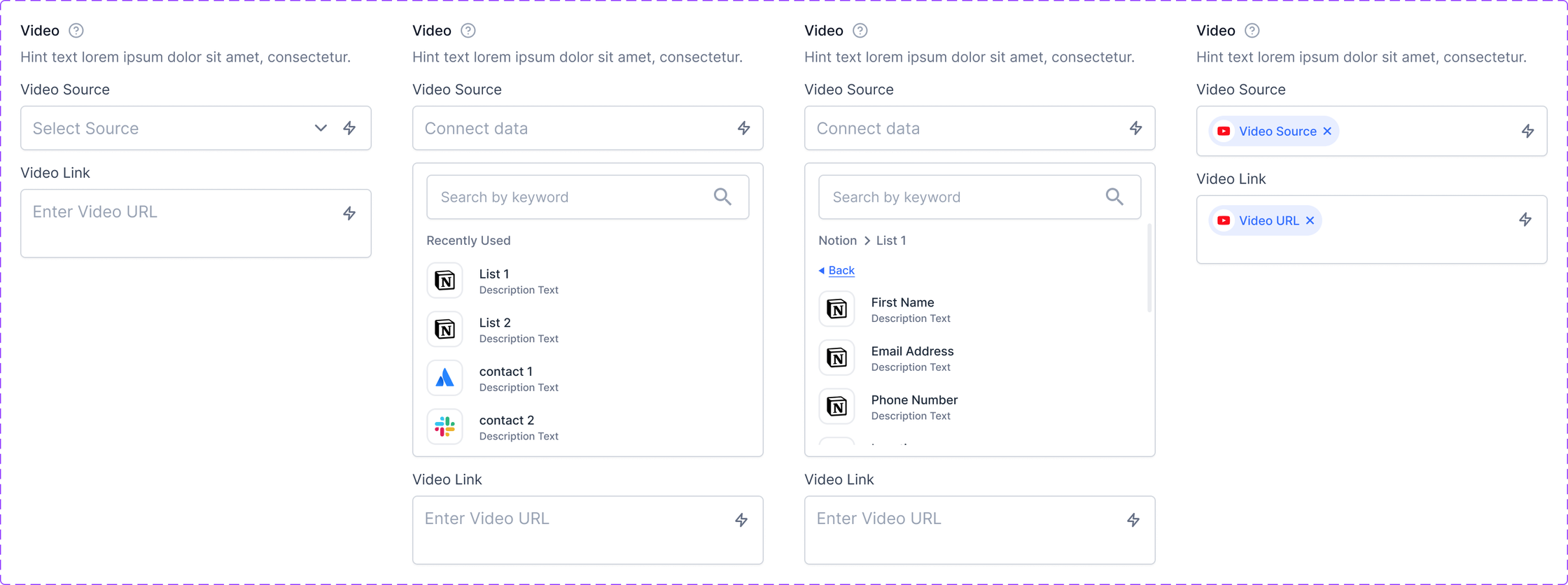Image resolution: width=1568 pixels, height=585 pixels.
Task: Click the Notion icon beside Phone Number
Action: [837, 407]
